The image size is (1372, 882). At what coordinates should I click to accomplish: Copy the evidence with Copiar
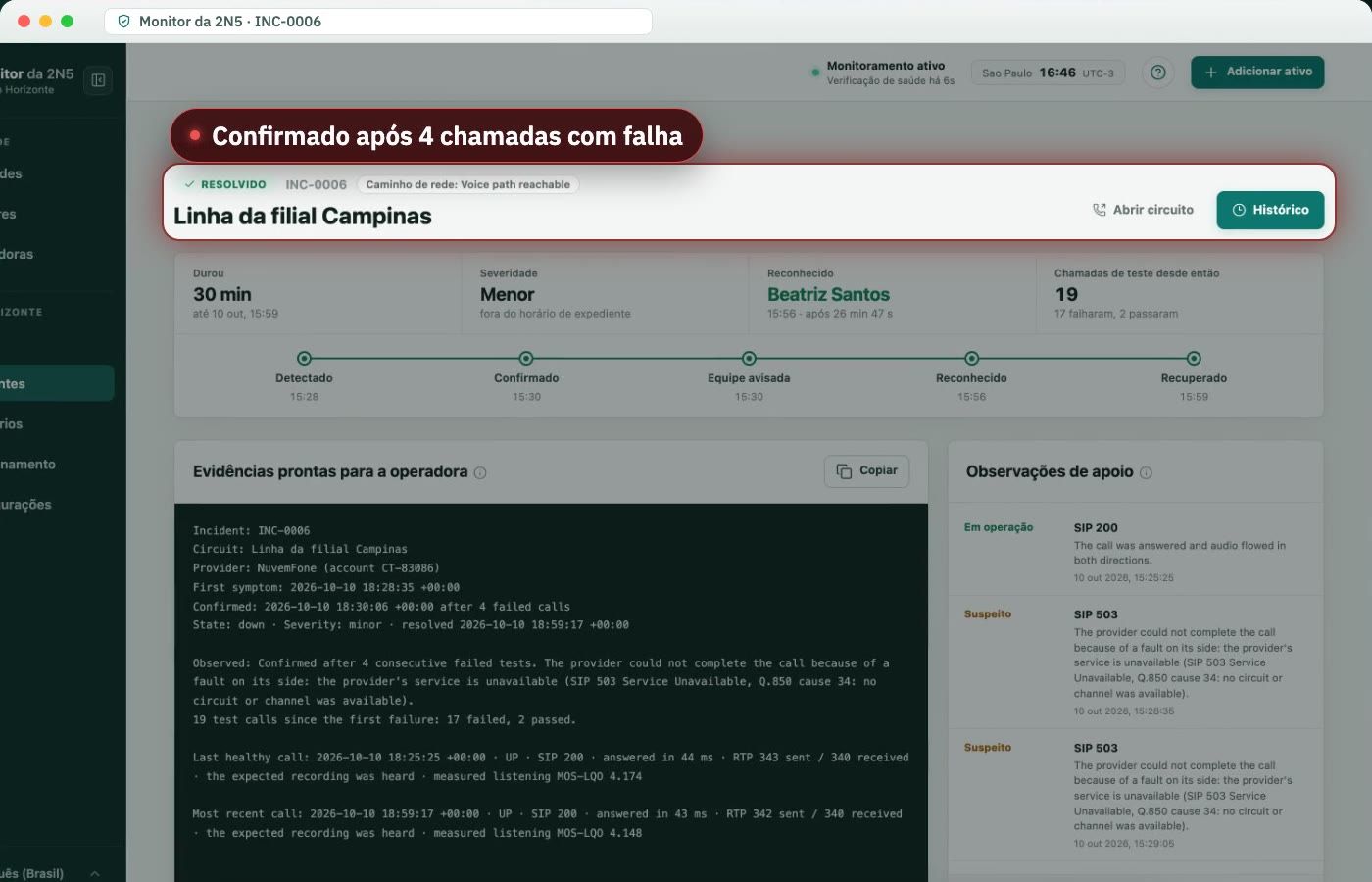pos(866,471)
